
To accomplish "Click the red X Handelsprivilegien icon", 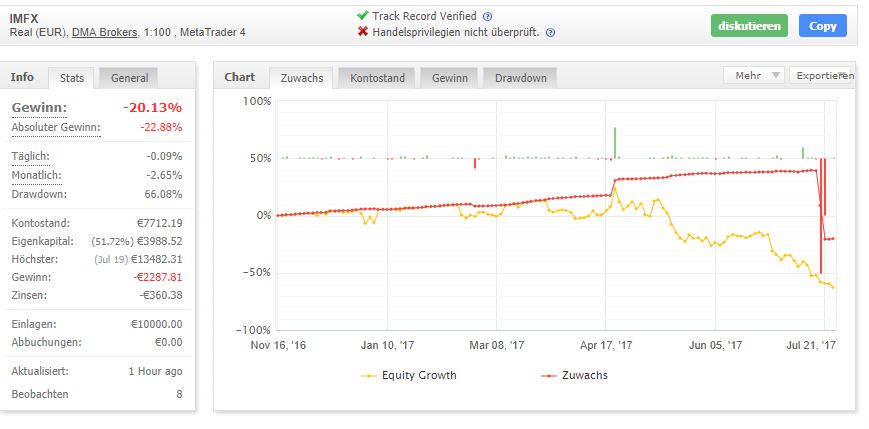I will (x=363, y=32).
